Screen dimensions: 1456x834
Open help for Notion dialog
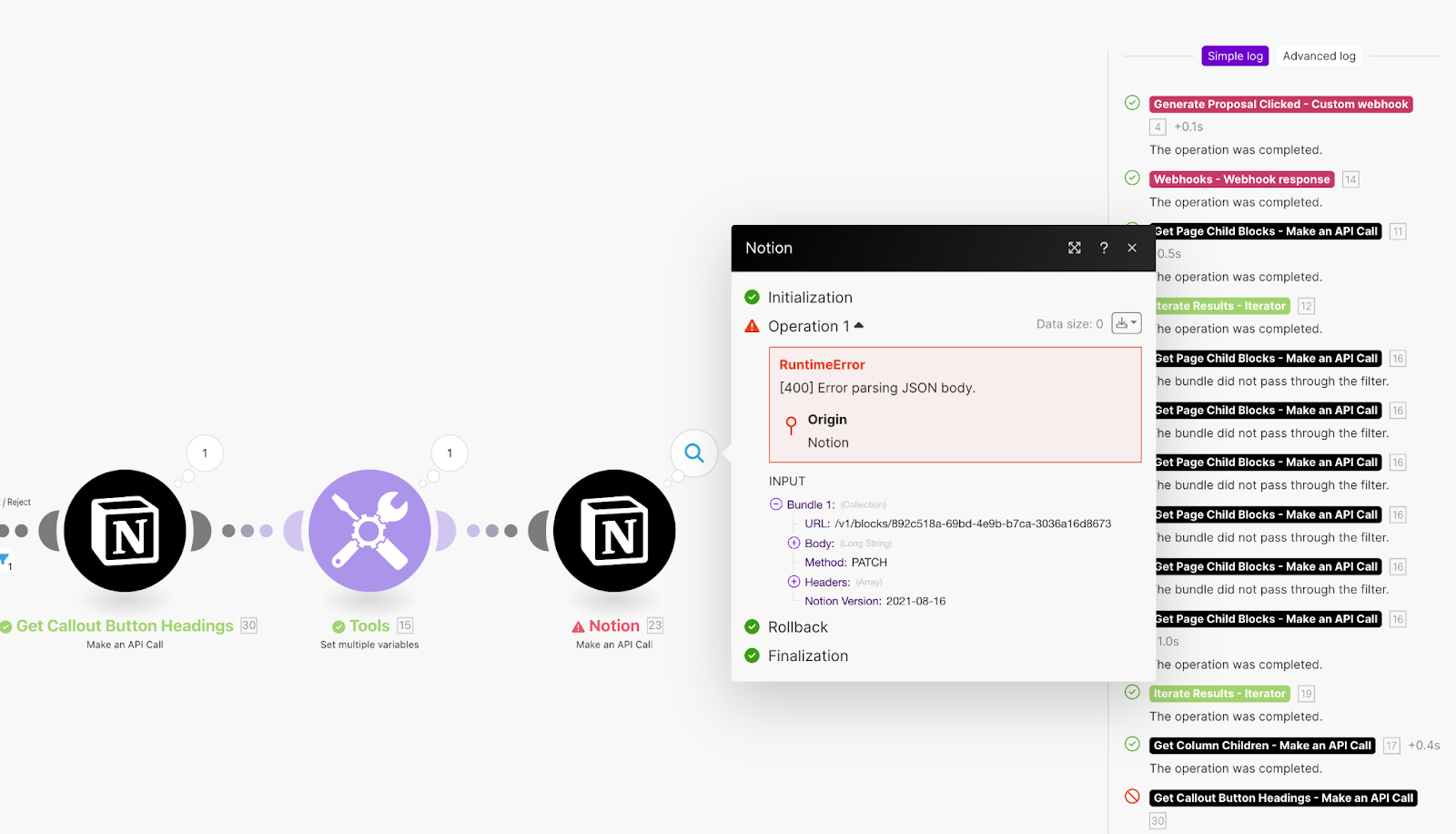[1104, 248]
